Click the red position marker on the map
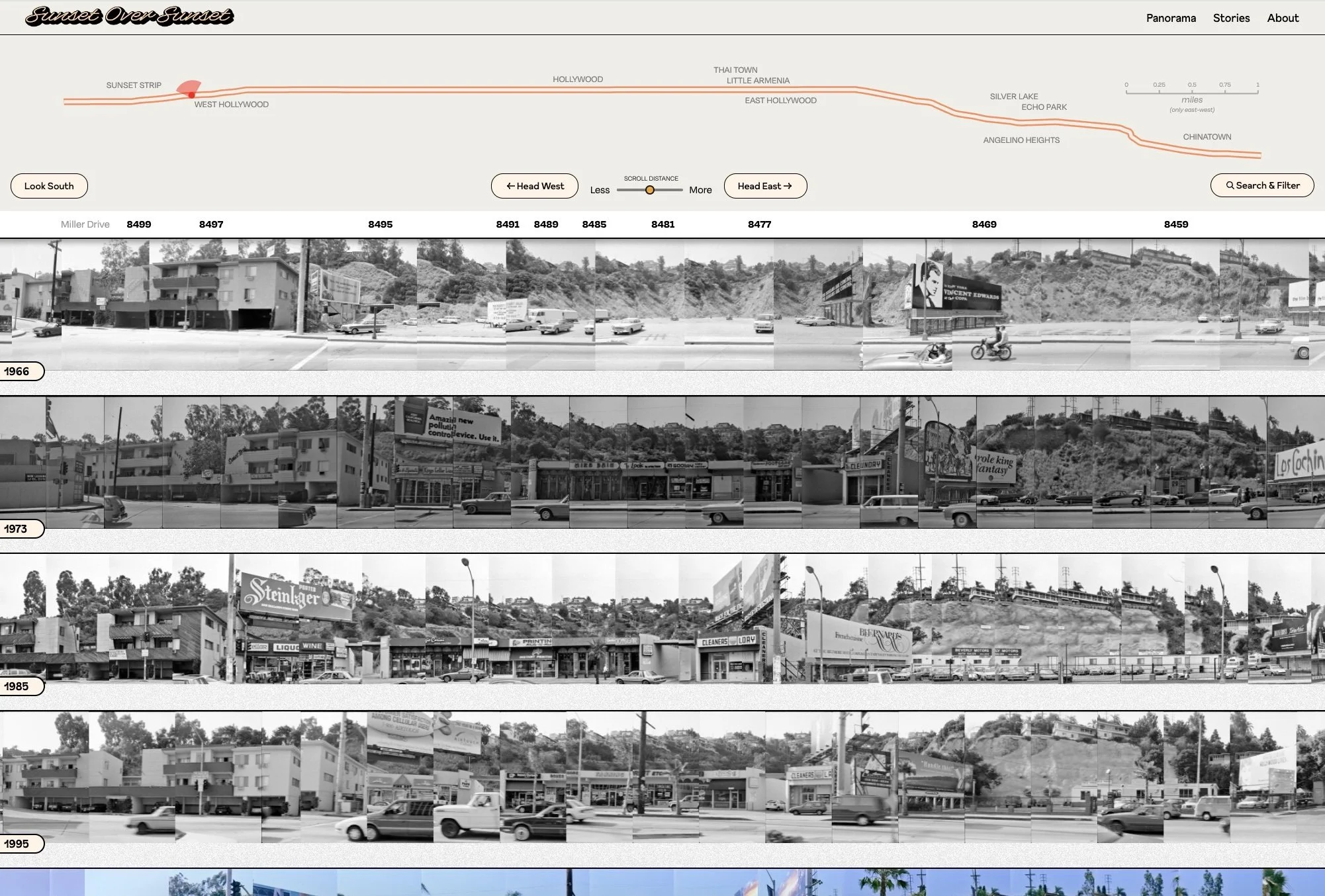1325x896 pixels. [x=191, y=94]
